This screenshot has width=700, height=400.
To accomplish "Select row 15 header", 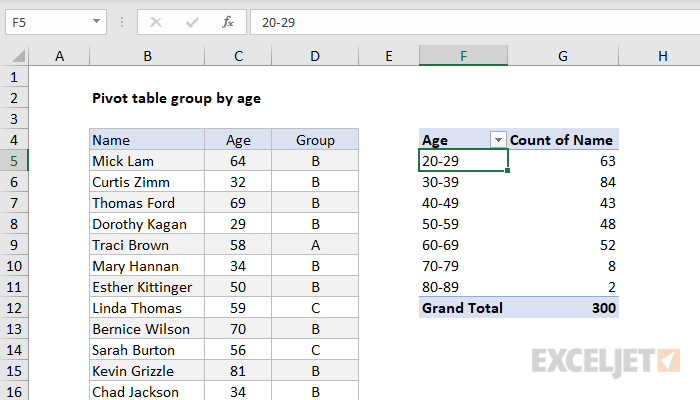I will [14, 371].
